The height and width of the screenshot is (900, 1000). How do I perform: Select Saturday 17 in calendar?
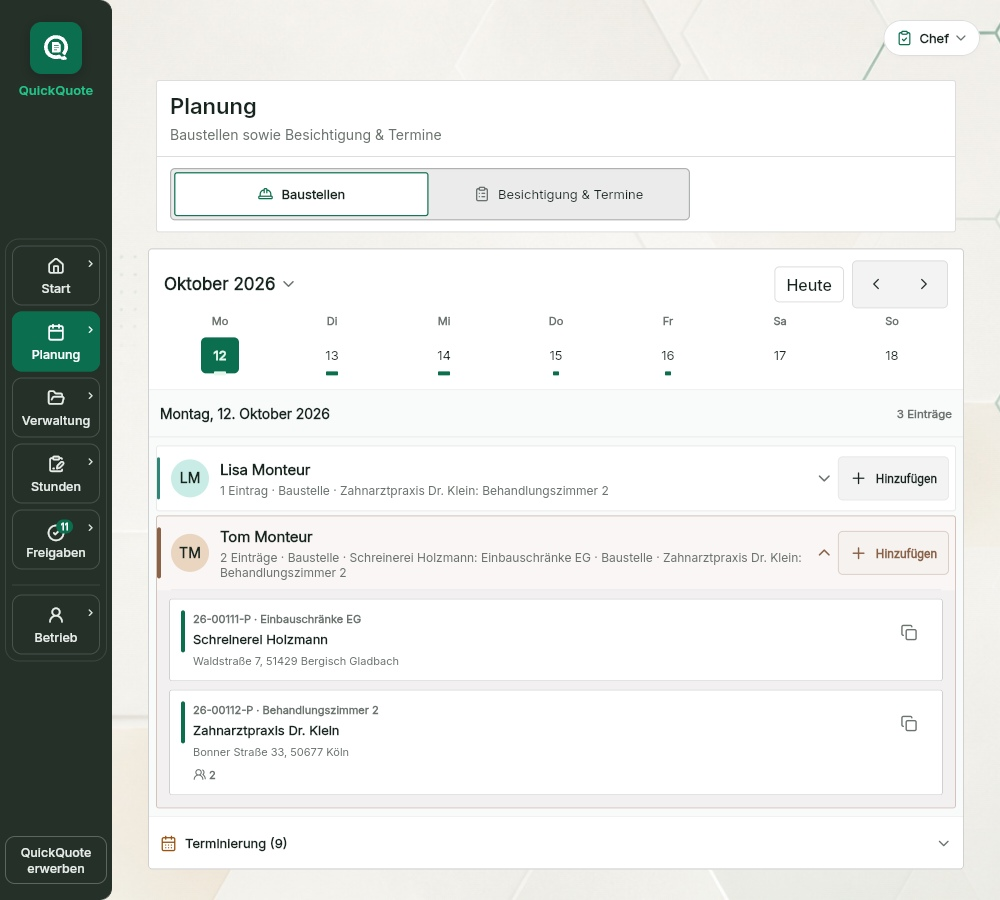780,356
